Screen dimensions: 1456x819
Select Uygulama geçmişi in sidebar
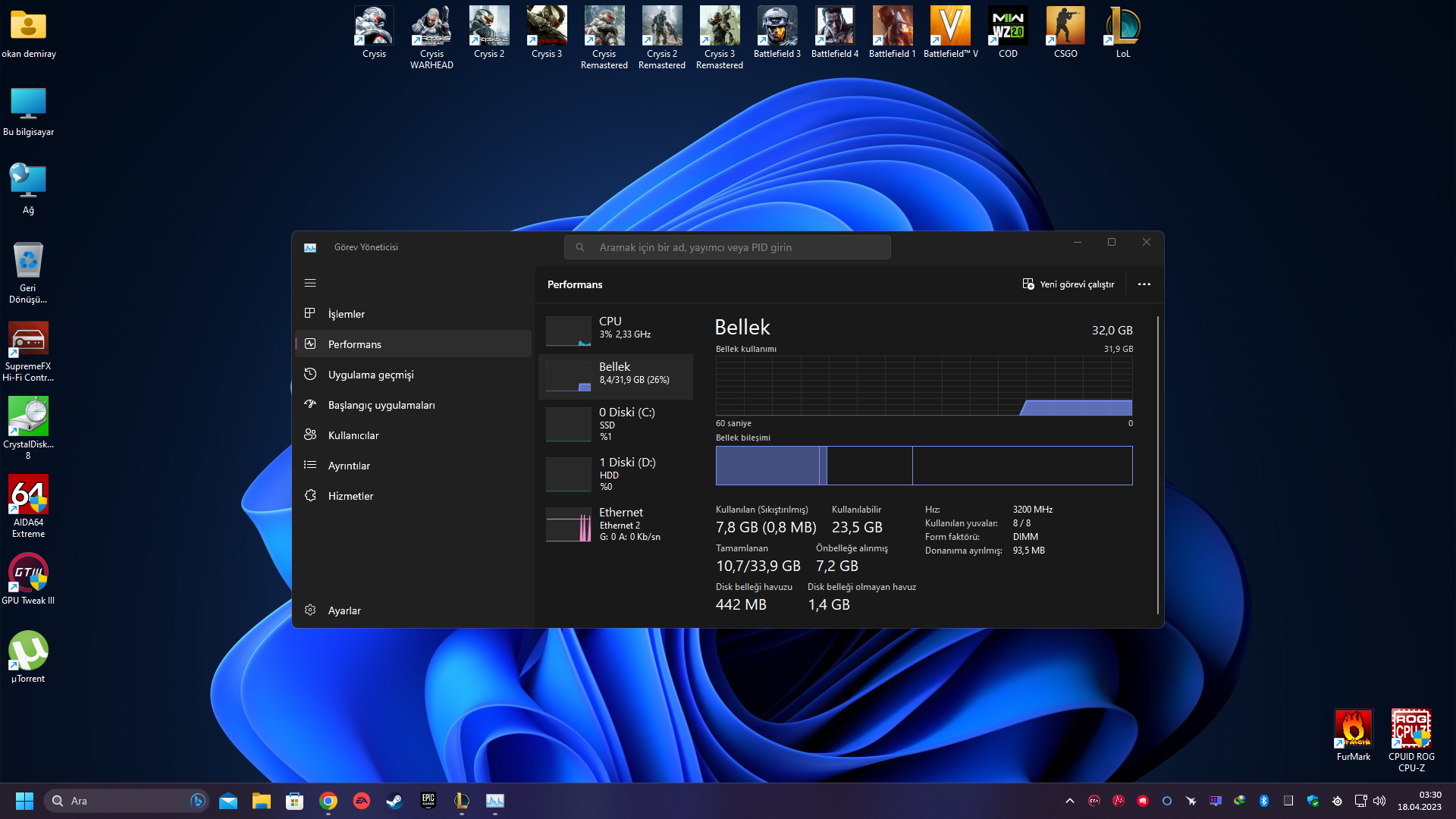(370, 375)
